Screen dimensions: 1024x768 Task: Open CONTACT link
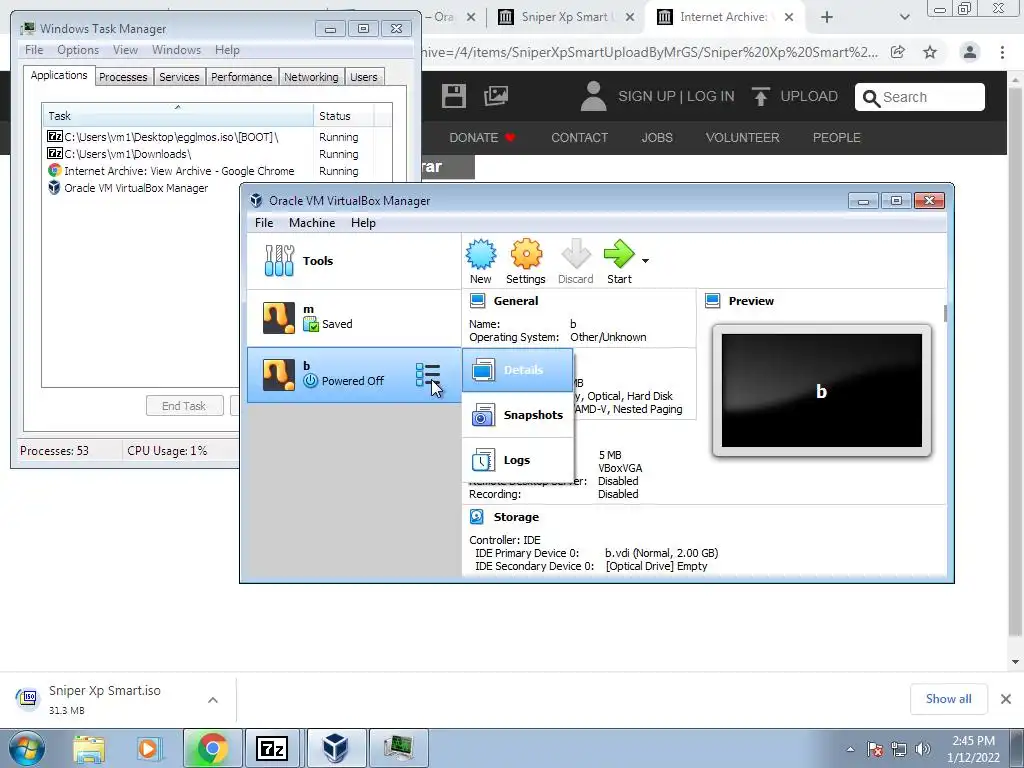(579, 138)
